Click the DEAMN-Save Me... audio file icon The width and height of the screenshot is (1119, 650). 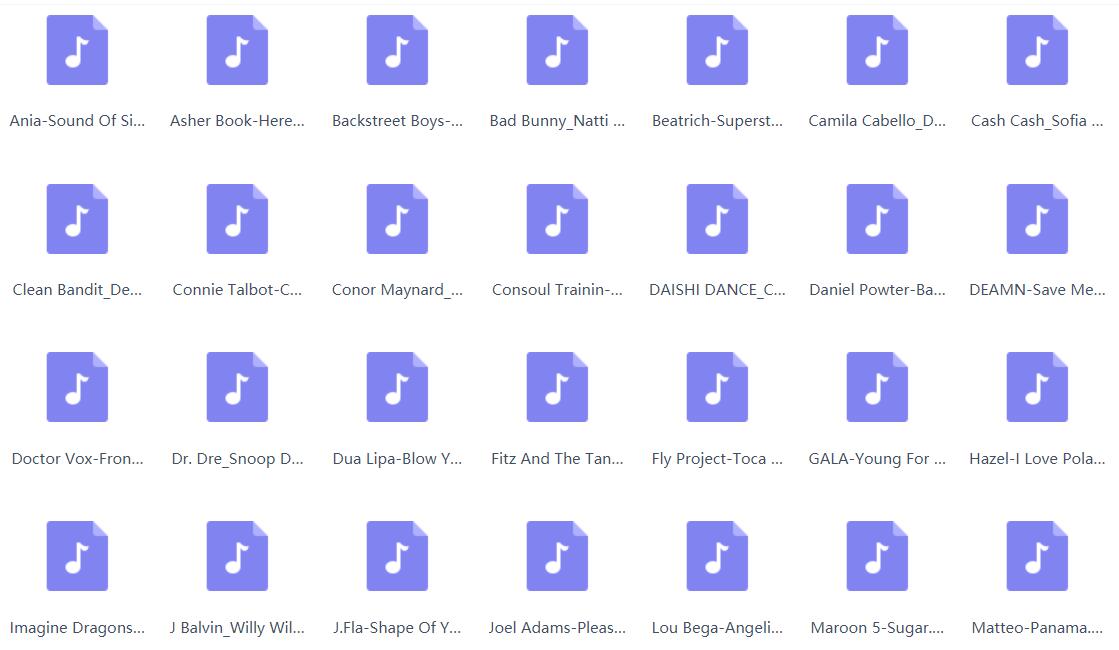tap(1037, 219)
